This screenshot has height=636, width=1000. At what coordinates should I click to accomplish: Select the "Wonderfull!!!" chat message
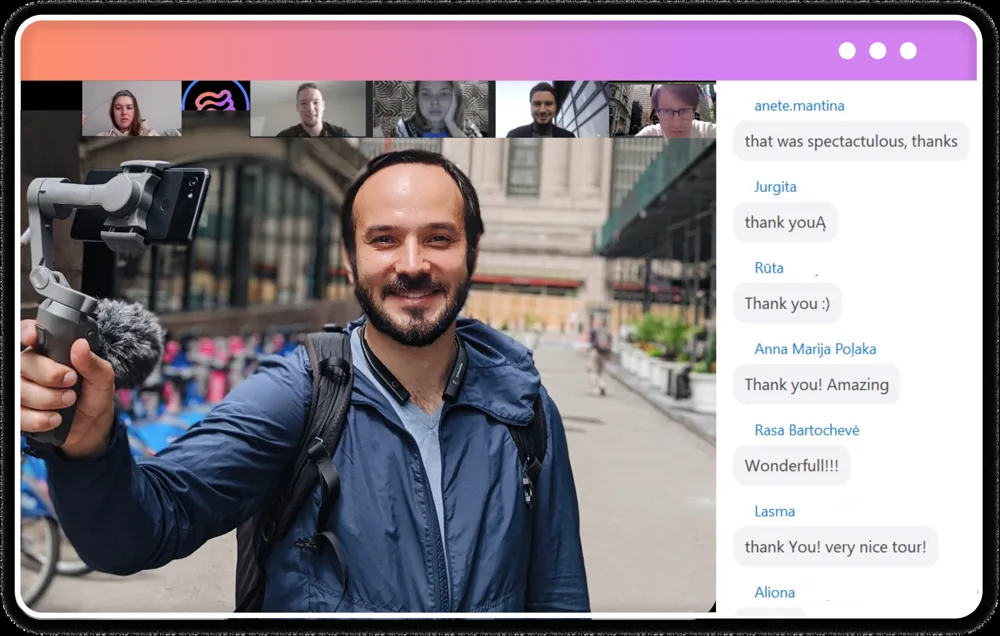tap(791, 465)
